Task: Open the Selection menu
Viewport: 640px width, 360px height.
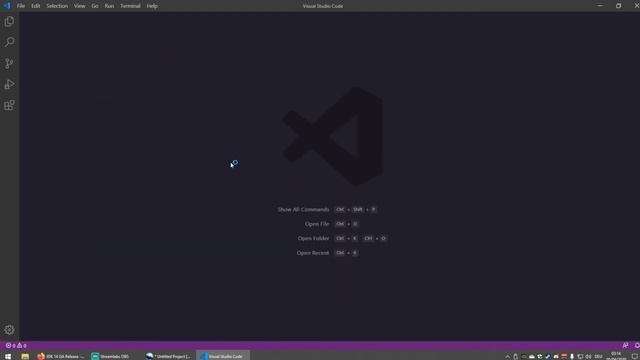Action: tap(57, 6)
